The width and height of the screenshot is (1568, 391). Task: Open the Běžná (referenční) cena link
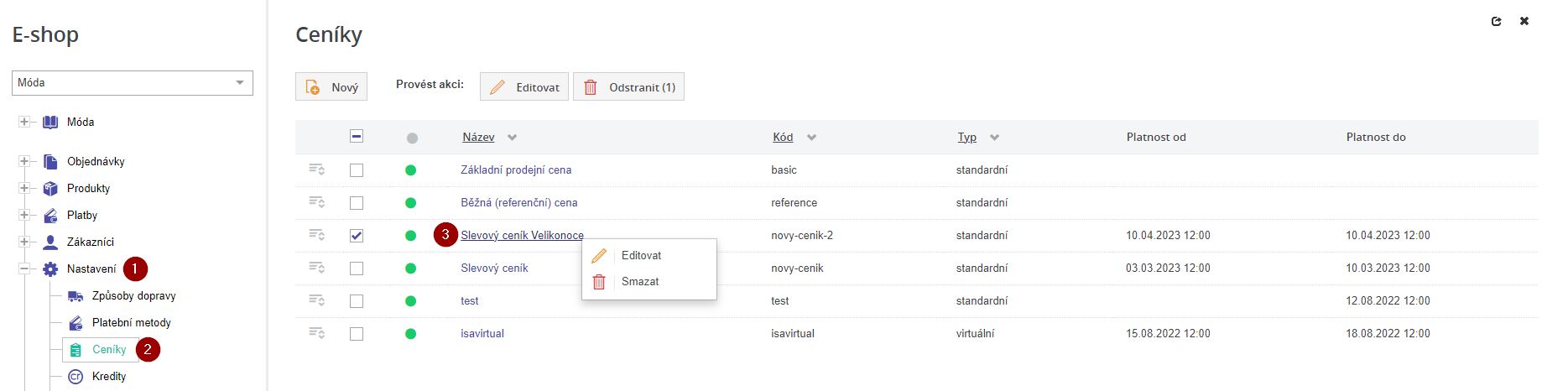click(518, 203)
